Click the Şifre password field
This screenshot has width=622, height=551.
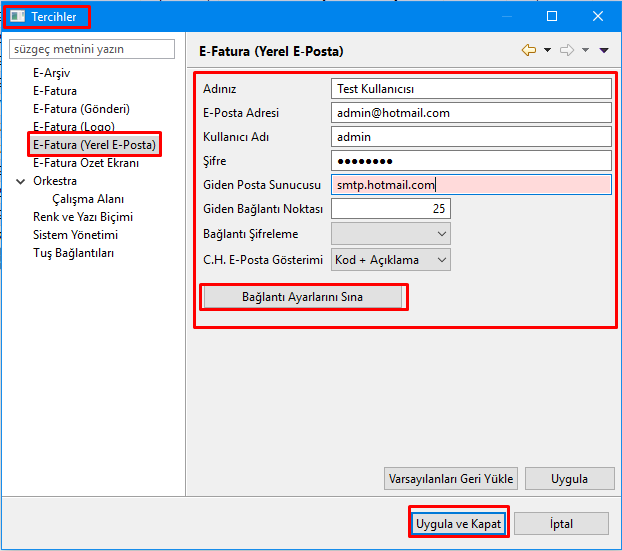click(470, 161)
